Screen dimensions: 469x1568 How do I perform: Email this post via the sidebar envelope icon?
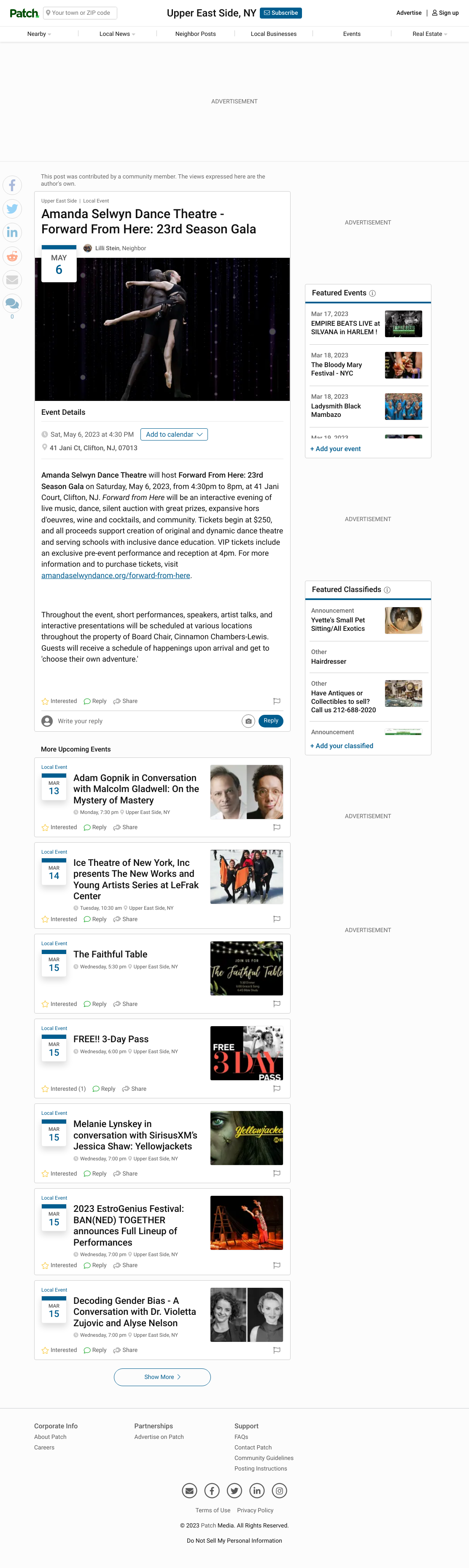click(12, 279)
